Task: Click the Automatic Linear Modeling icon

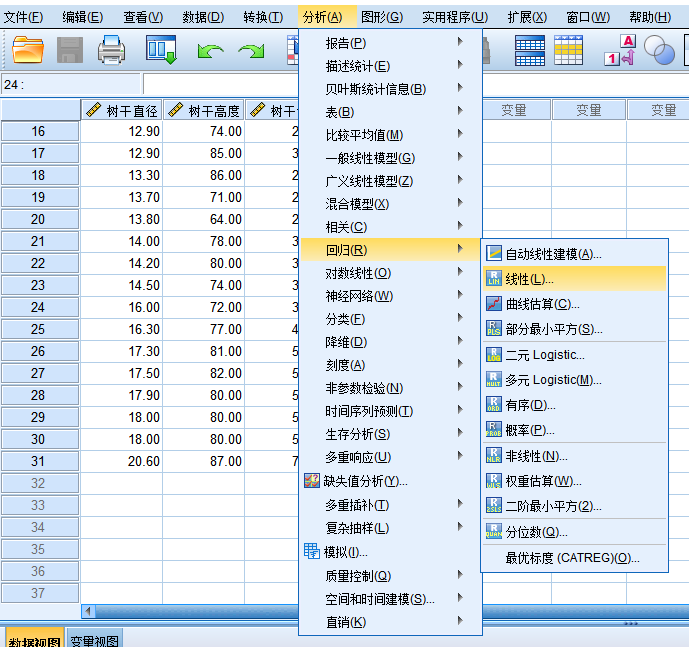Action: tap(494, 253)
